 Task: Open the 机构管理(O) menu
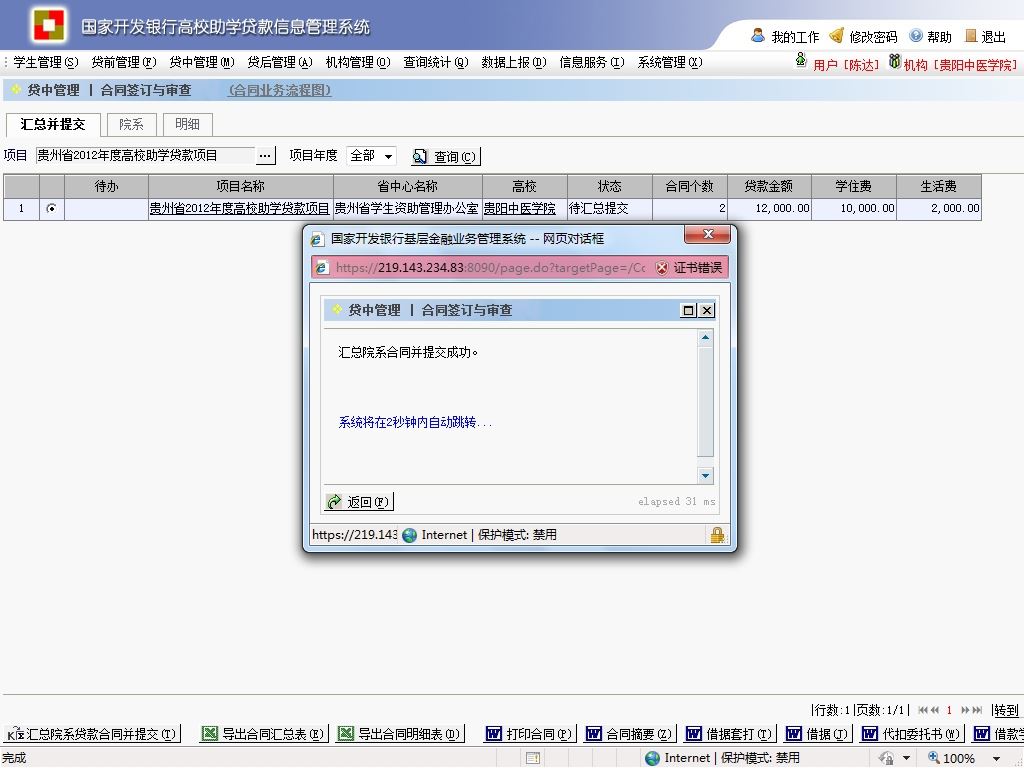point(358,63)
